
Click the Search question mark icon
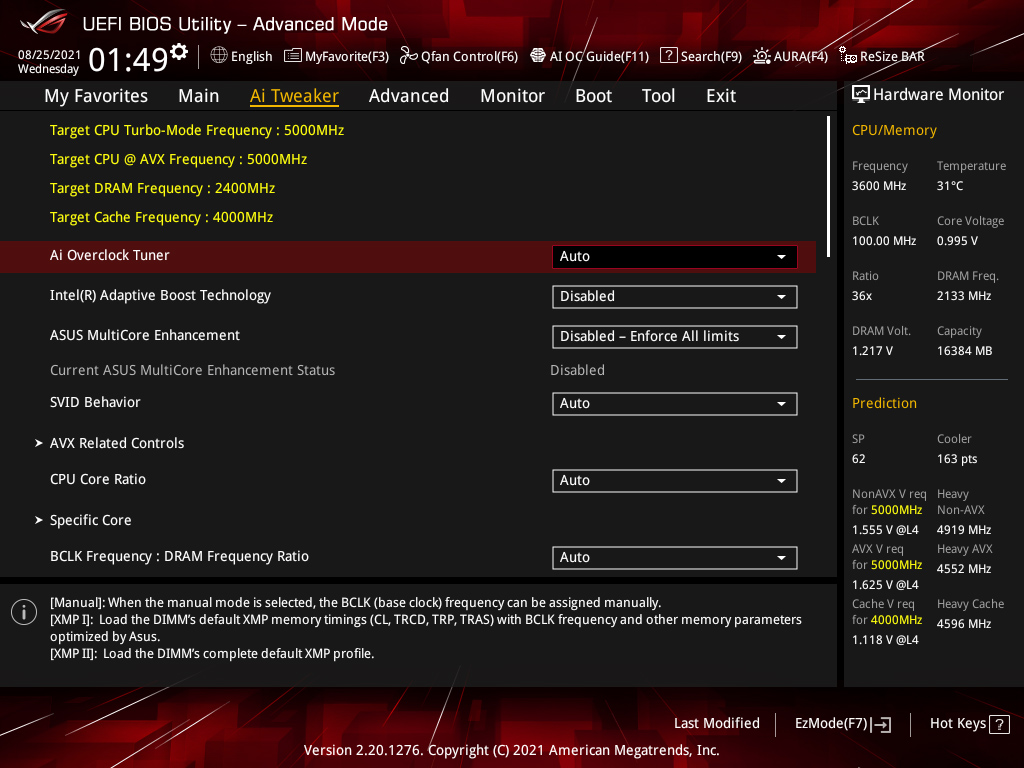pos(669,56)
